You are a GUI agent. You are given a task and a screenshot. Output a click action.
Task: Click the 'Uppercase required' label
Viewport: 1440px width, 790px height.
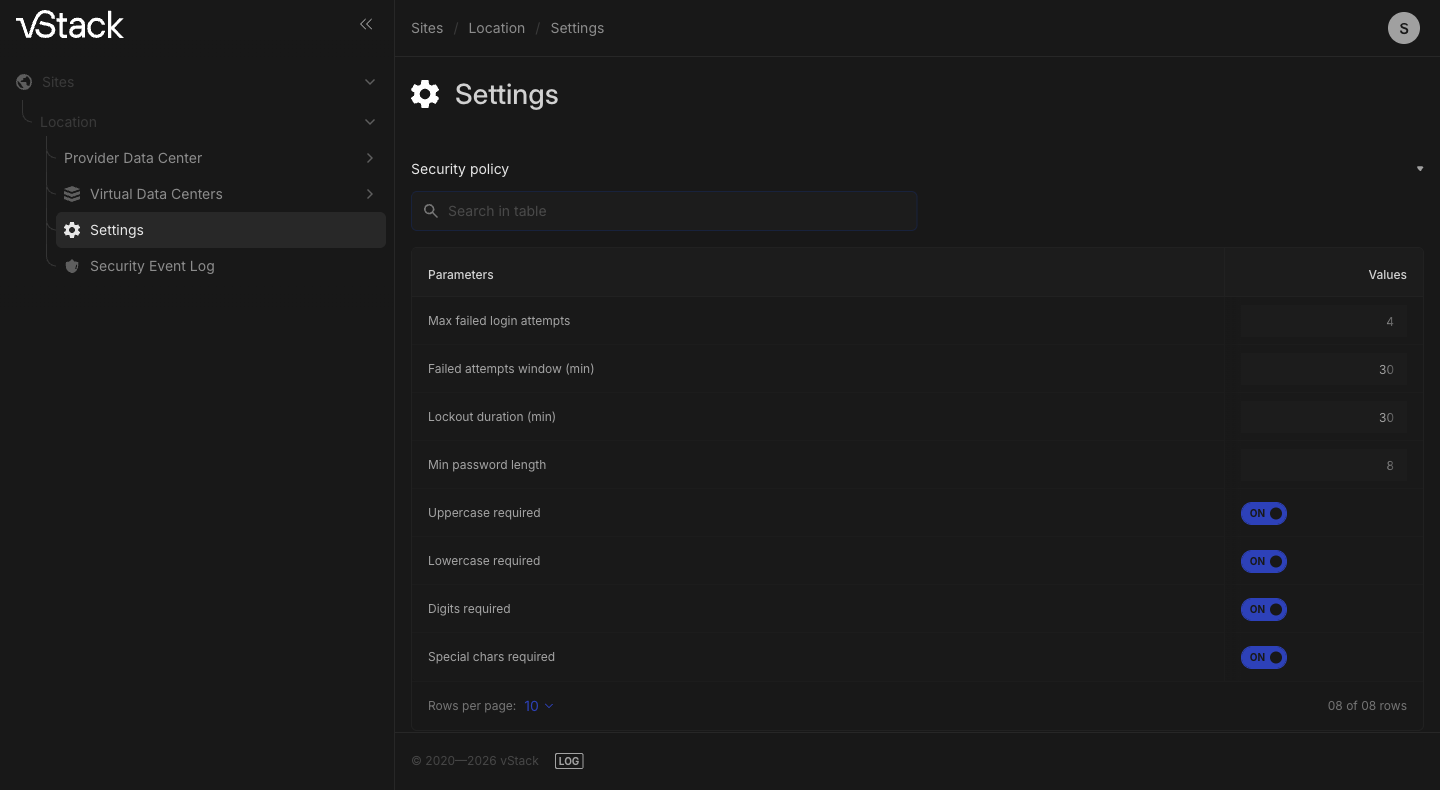484,513
